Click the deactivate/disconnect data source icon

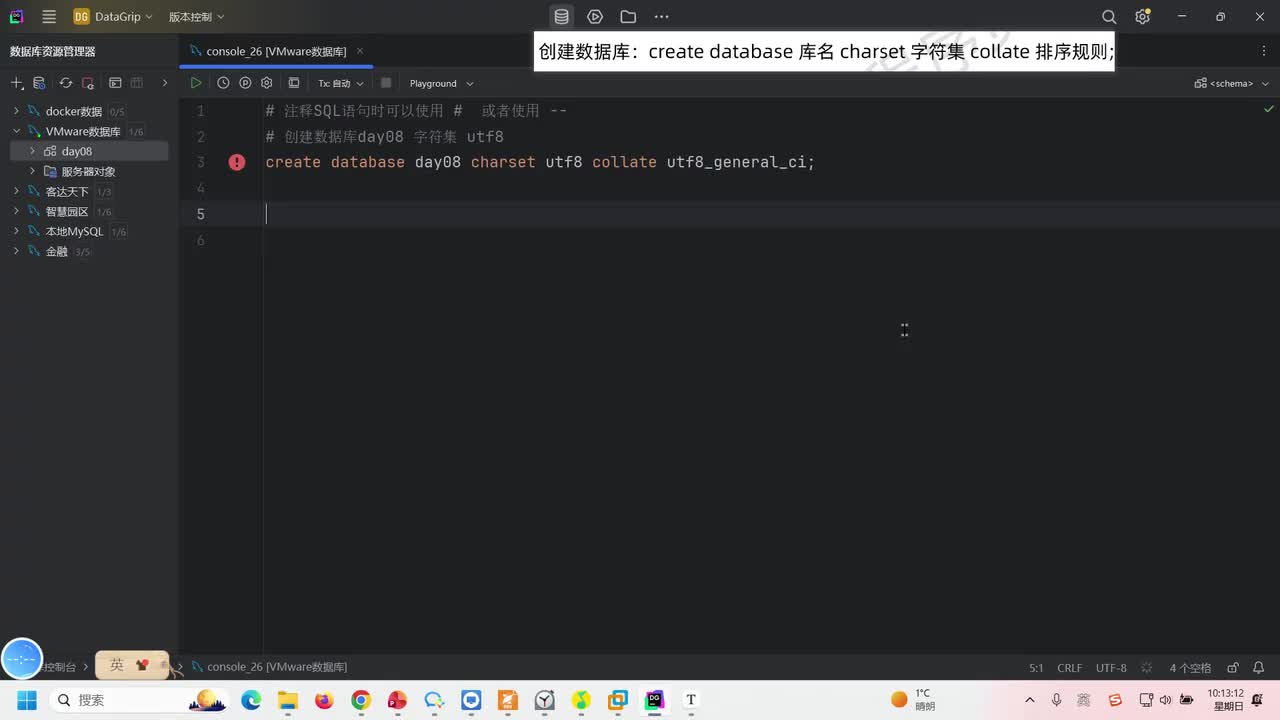[x=88, y=83]
